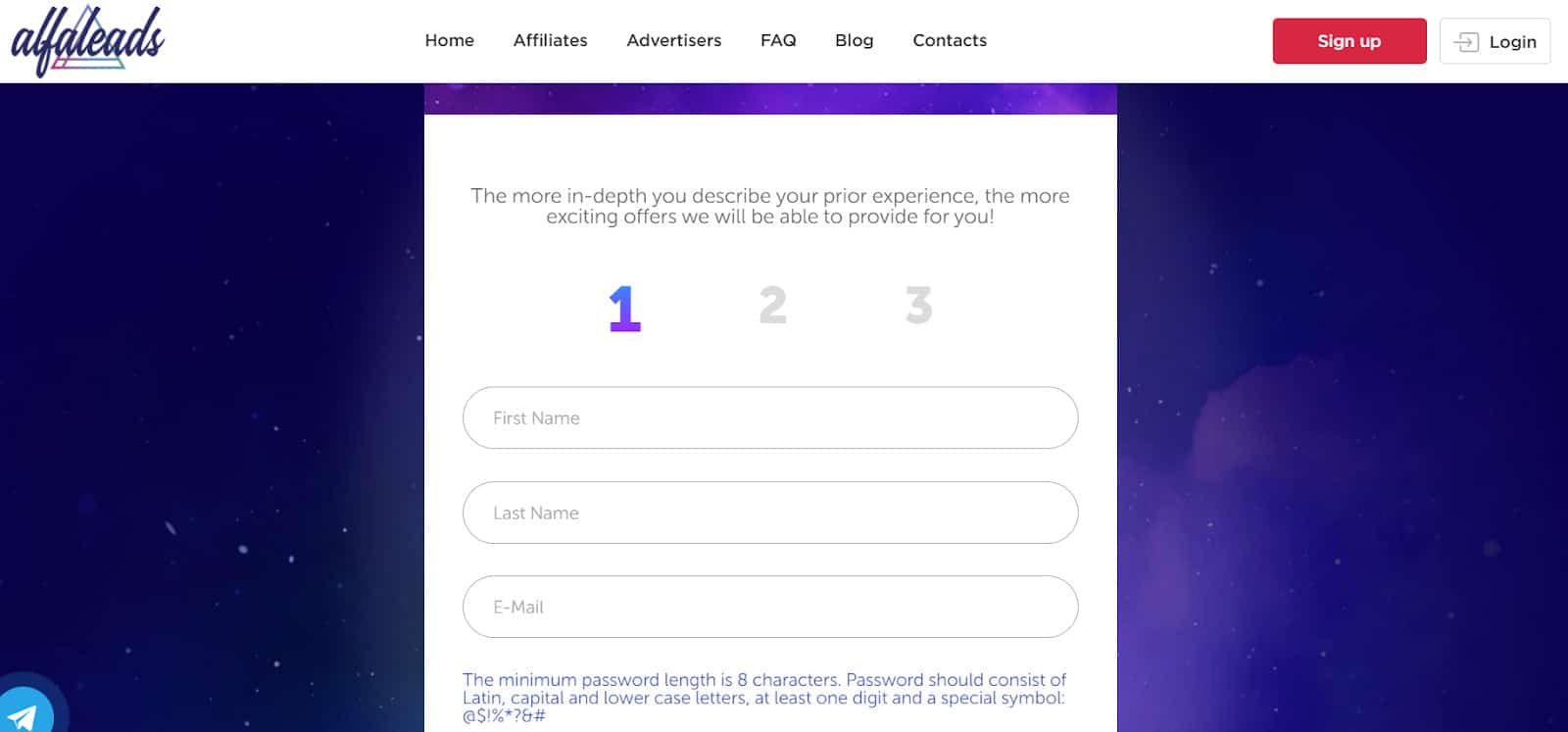Screen dimensions: 1568x732
Task: Click the Login door-arrow icon
Action: point(1466,41)
